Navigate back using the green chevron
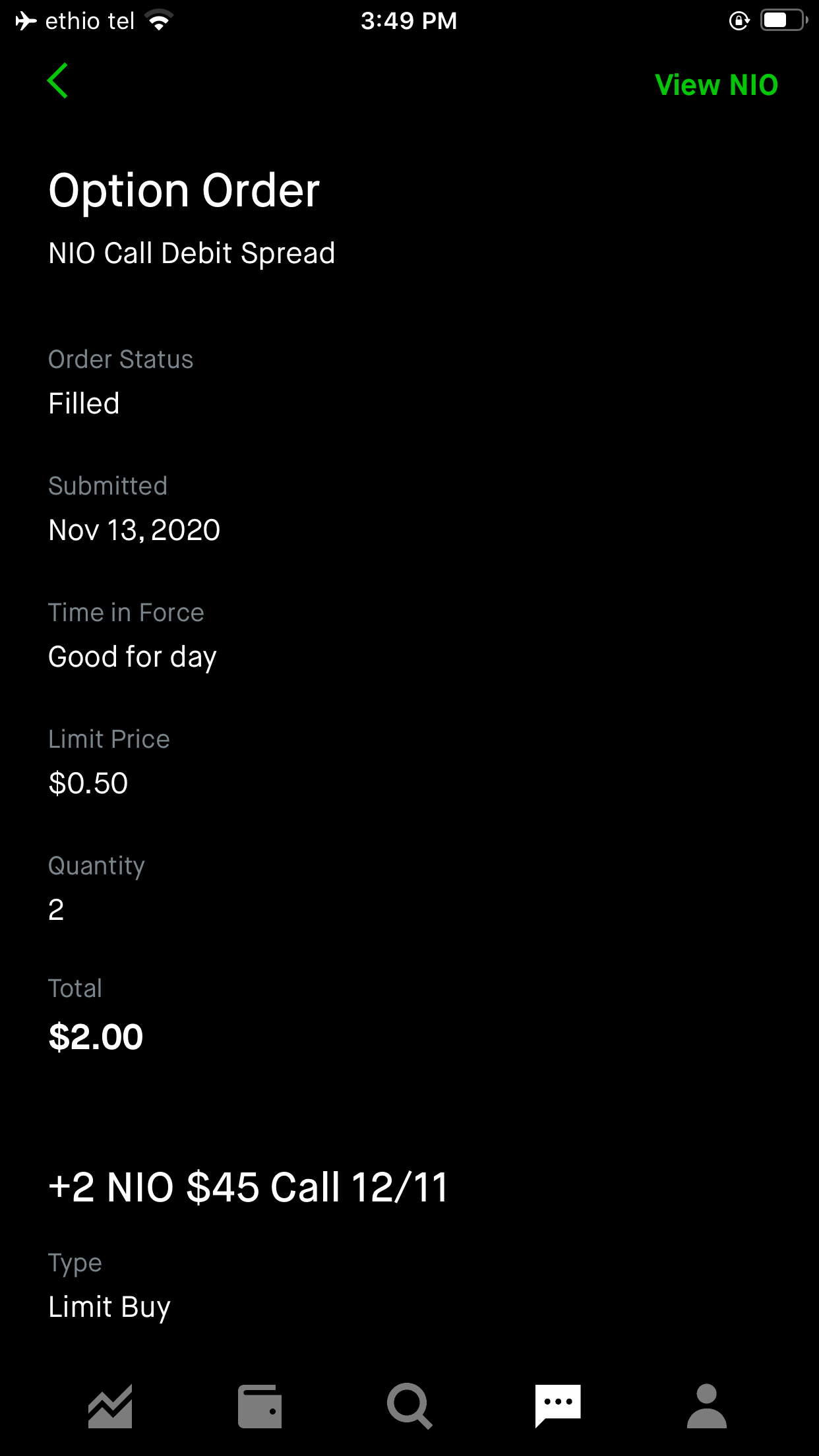Image resolution: width=819 pixels, height=1456 pixels. tap(58, 80)
